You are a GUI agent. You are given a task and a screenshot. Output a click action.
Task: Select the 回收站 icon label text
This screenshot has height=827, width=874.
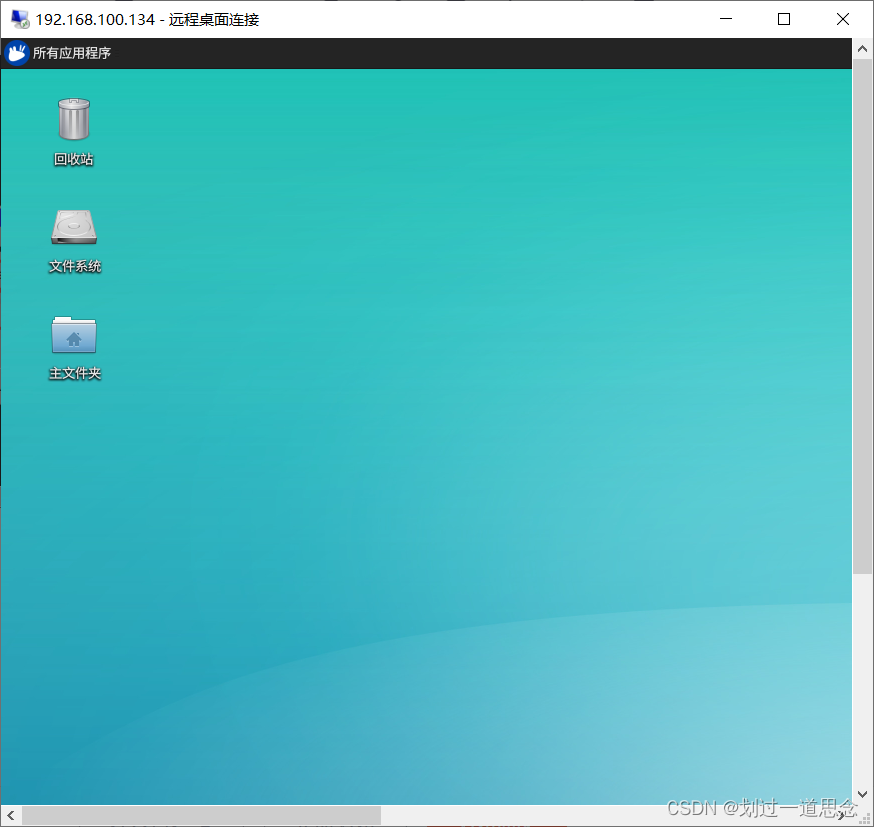pyautogui.click(x=72, y=158)
